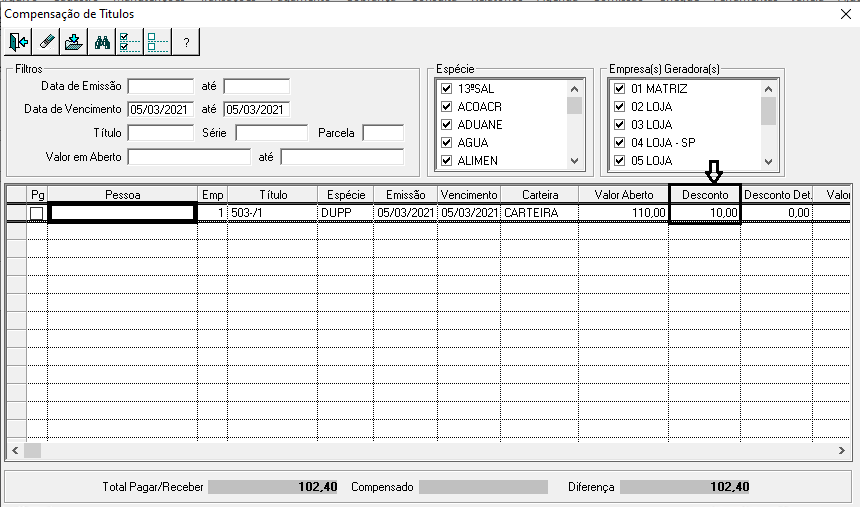Image resolution: width=860 pixels, height=507 pixels.
Task: Click the Desconto Det. column header
Action: pos(777,195)
